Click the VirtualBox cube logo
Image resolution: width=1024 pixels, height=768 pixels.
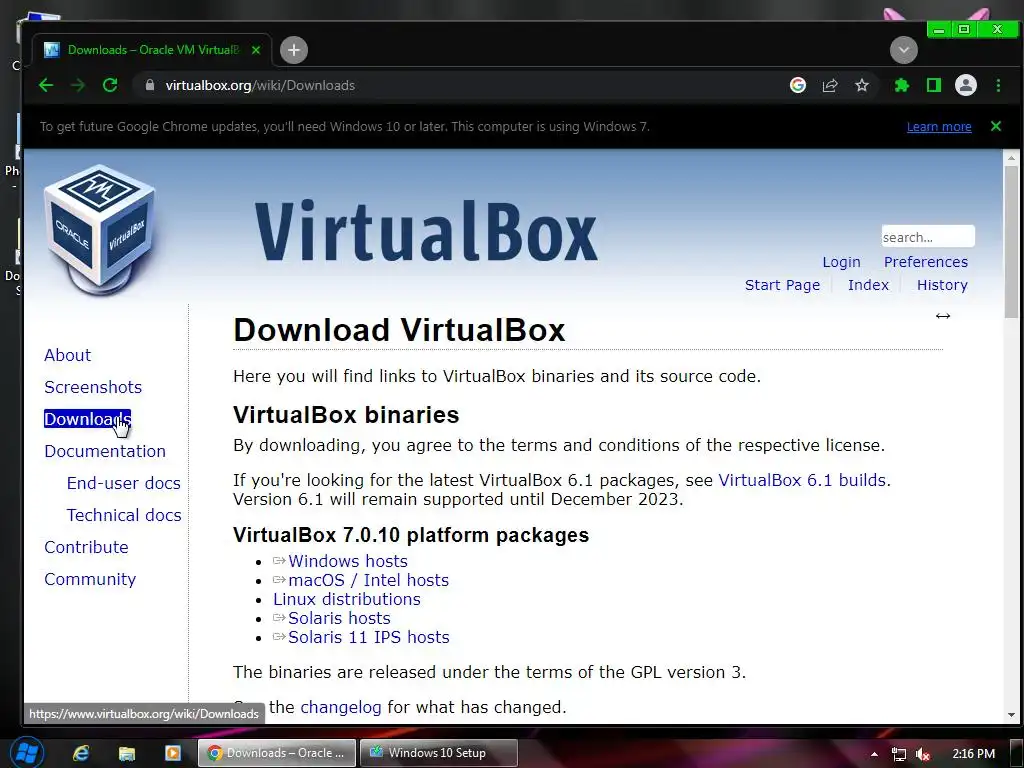point(99,229)
